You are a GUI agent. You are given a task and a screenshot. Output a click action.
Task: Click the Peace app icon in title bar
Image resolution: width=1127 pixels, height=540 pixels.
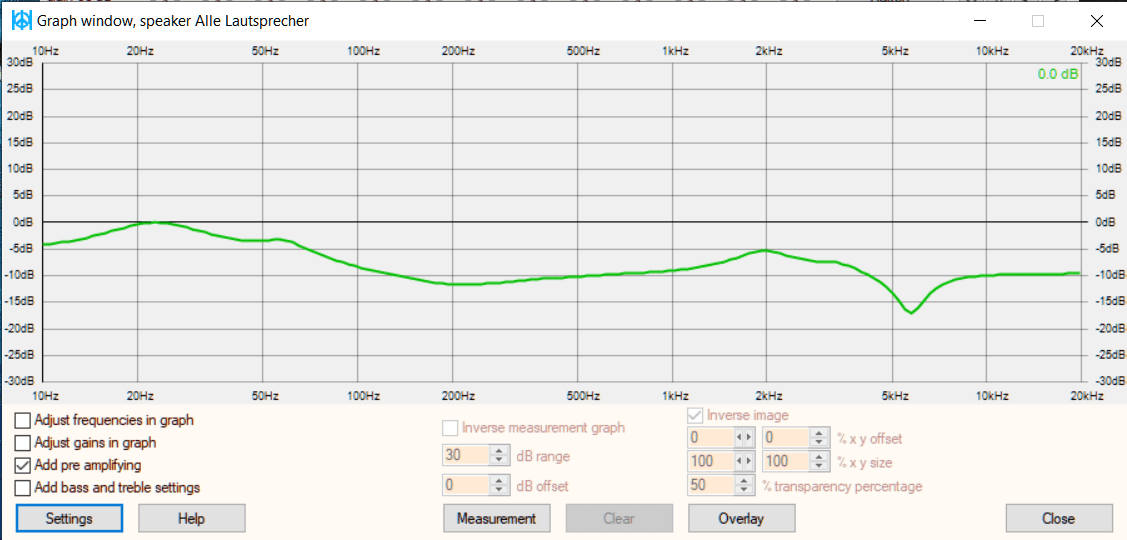point(22,21)
